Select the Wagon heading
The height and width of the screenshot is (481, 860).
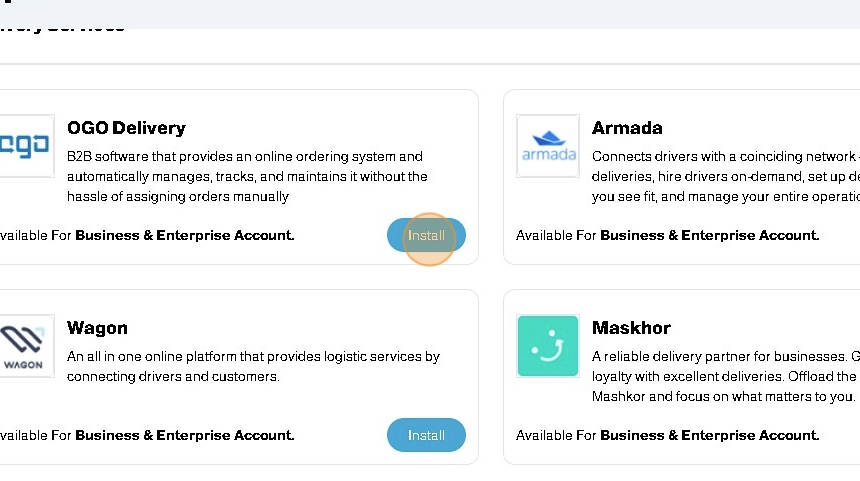(97, 328)
